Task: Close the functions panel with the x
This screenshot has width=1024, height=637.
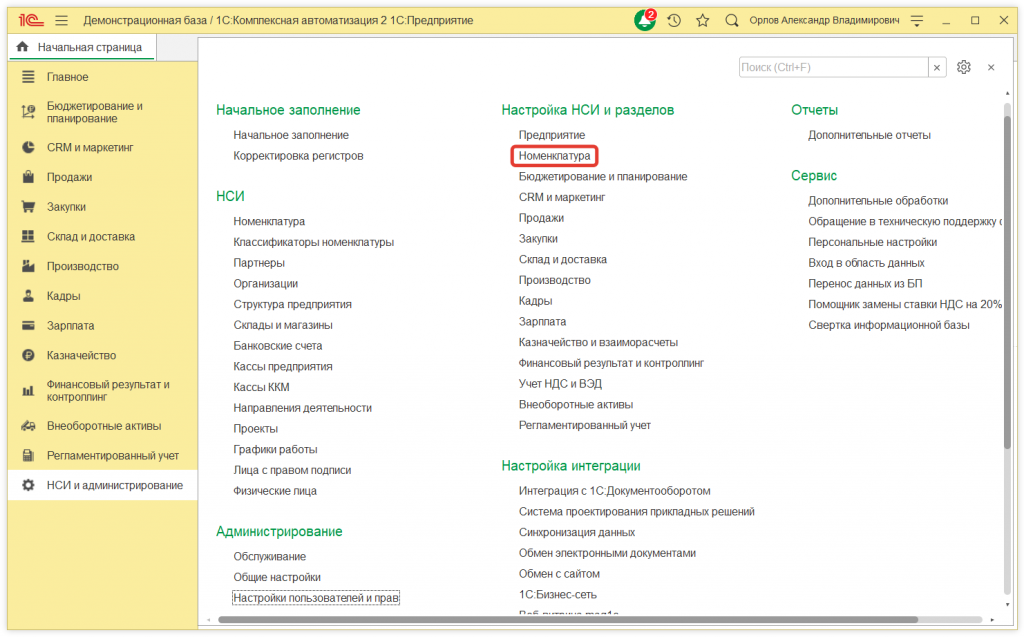Action: tap(991, 67)
